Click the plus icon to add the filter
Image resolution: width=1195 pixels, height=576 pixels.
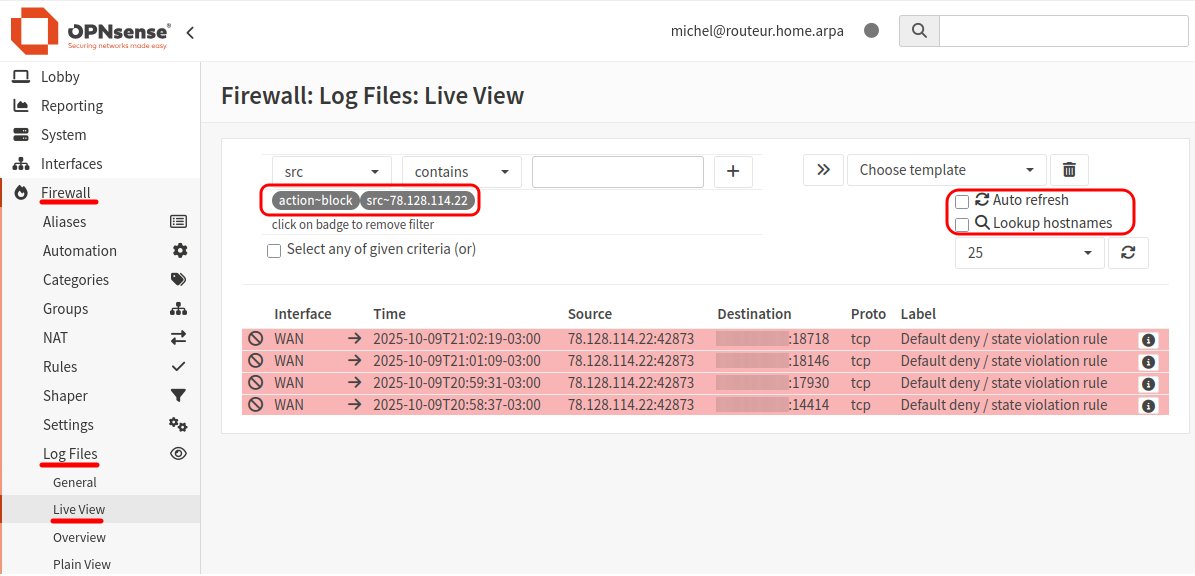coord(732,171)
